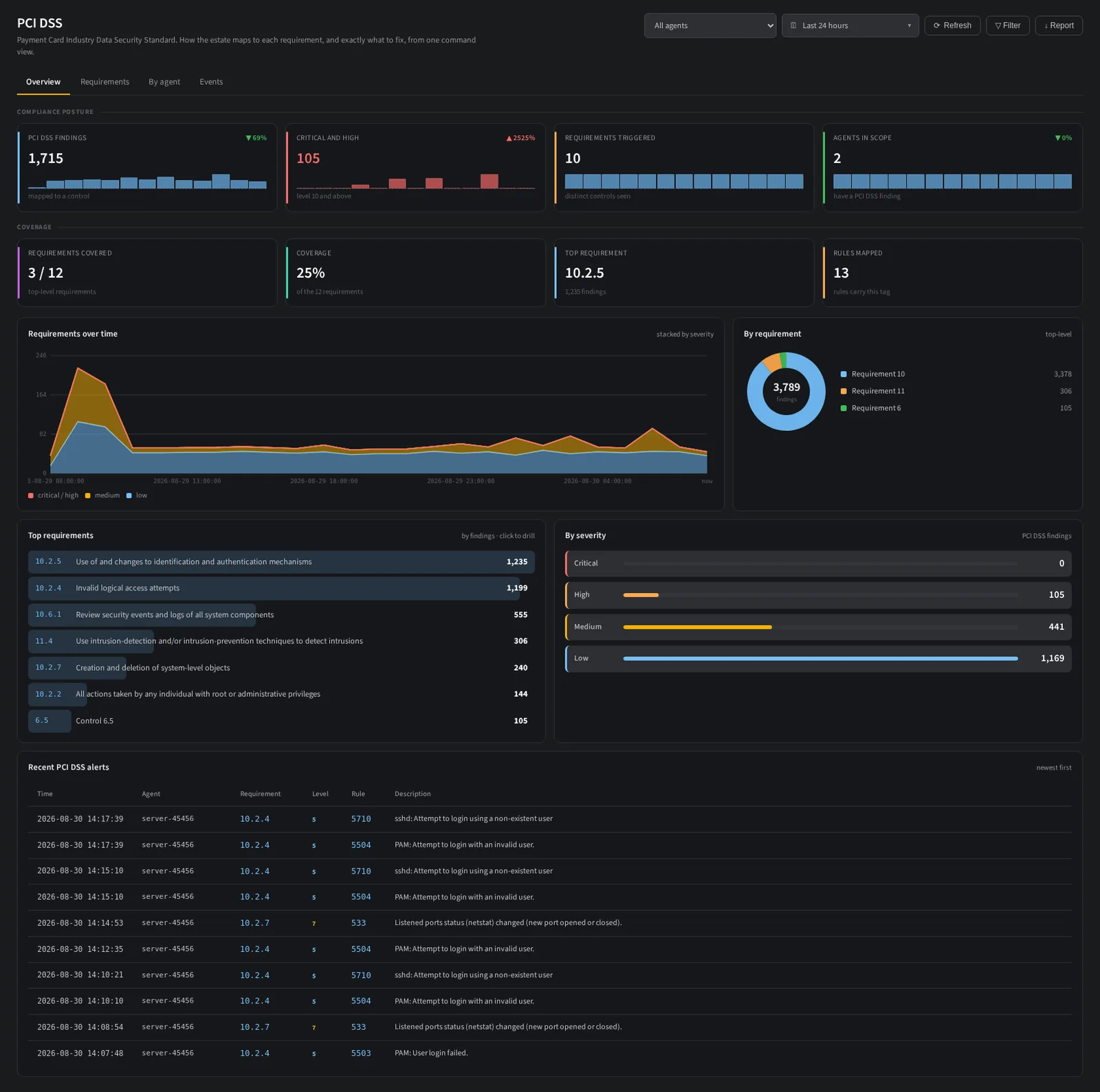Toggle the medium legend swatch

(x=88, y=495)
